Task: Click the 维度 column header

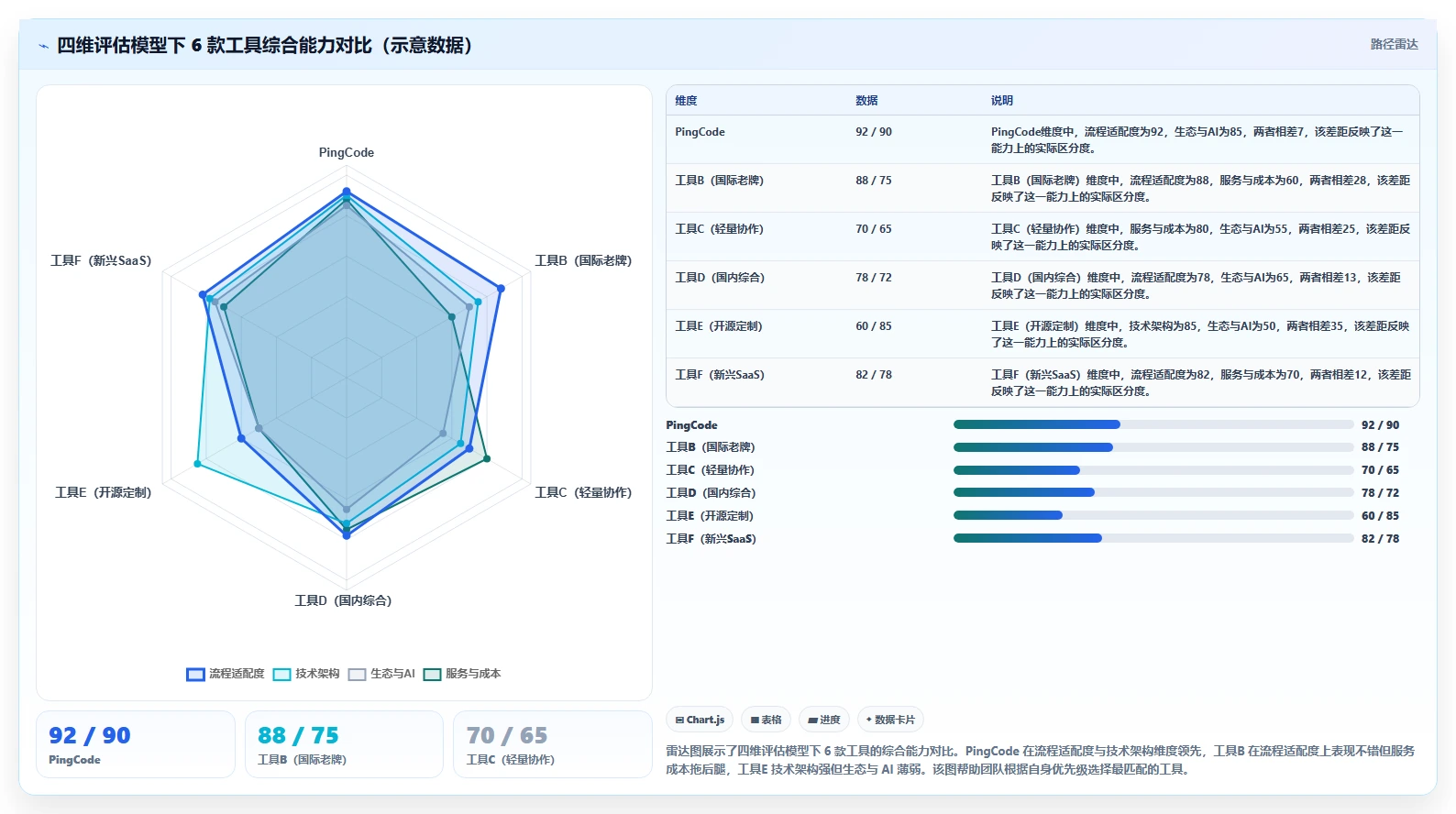Action: 686,101
